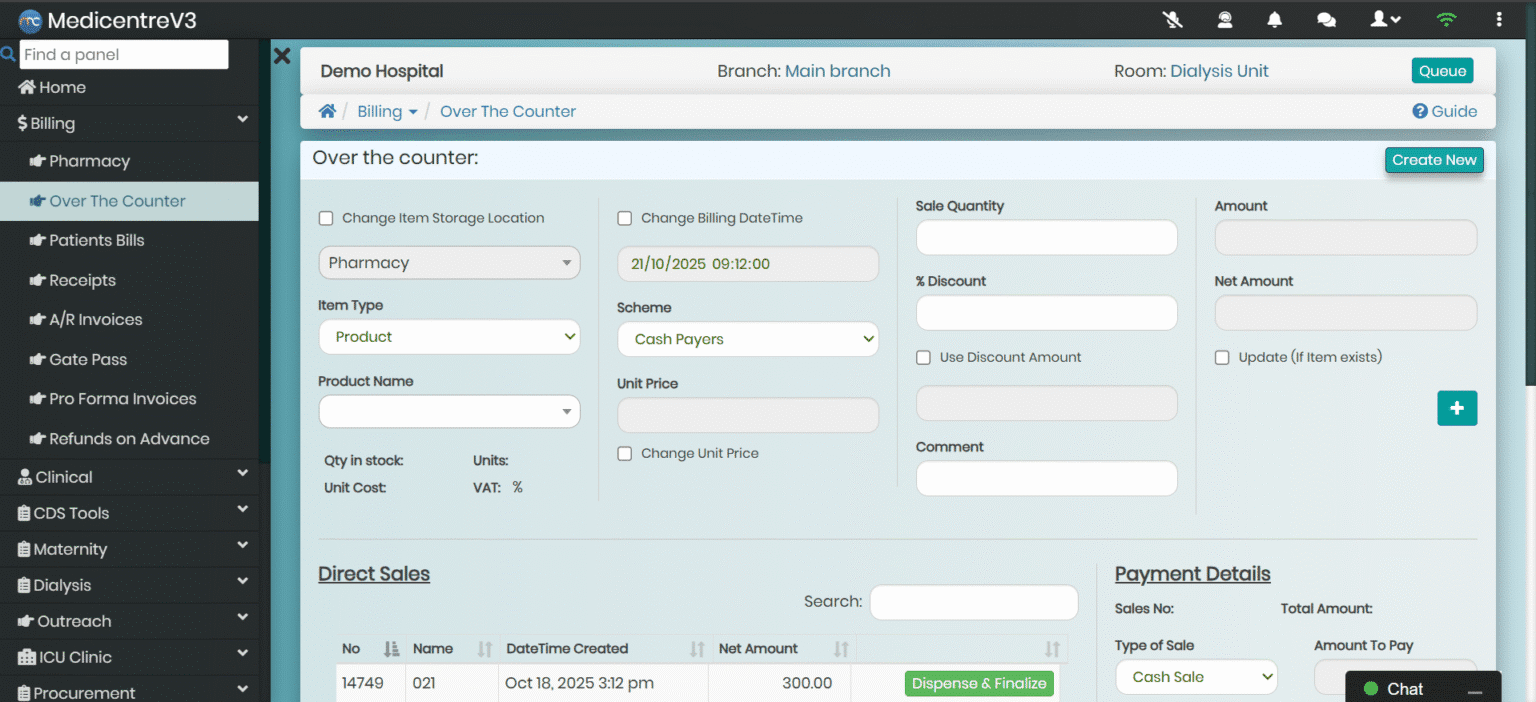Open the Item Type dropdown

(x=448, y=337)
